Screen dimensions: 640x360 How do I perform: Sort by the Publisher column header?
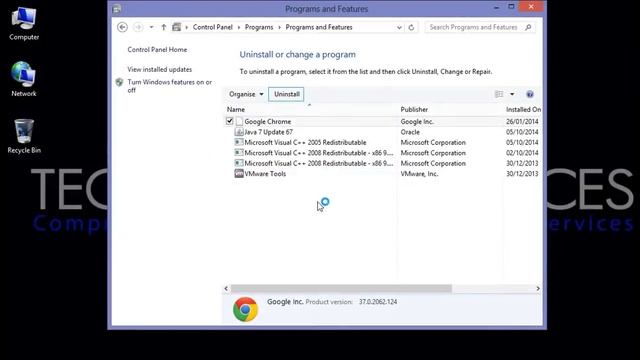click(414, 109)
